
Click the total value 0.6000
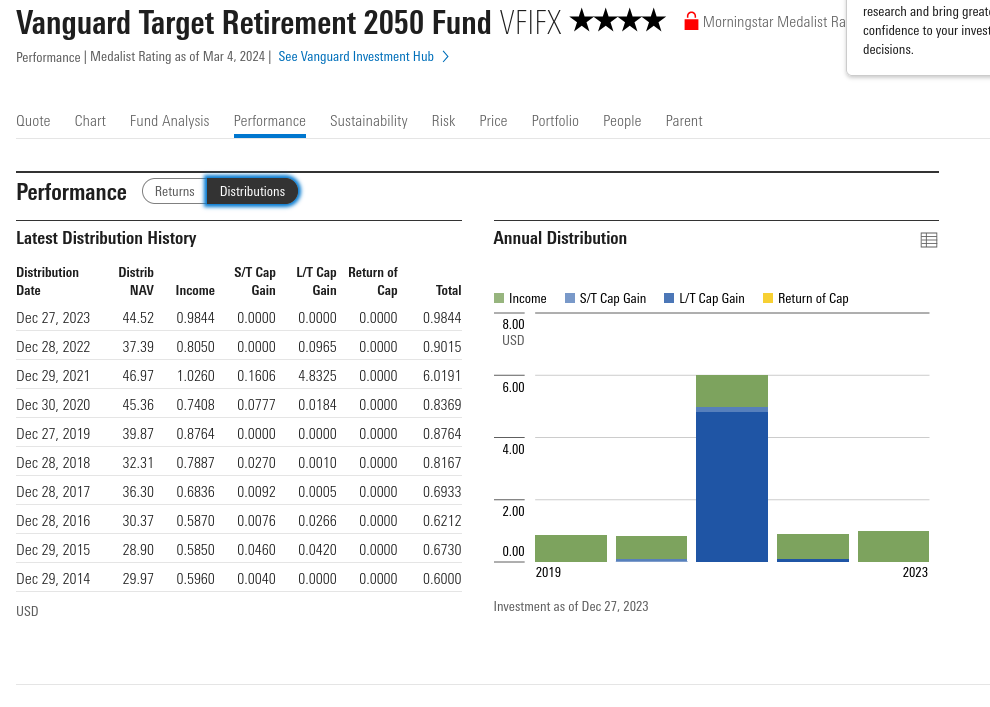coord(442,579)
